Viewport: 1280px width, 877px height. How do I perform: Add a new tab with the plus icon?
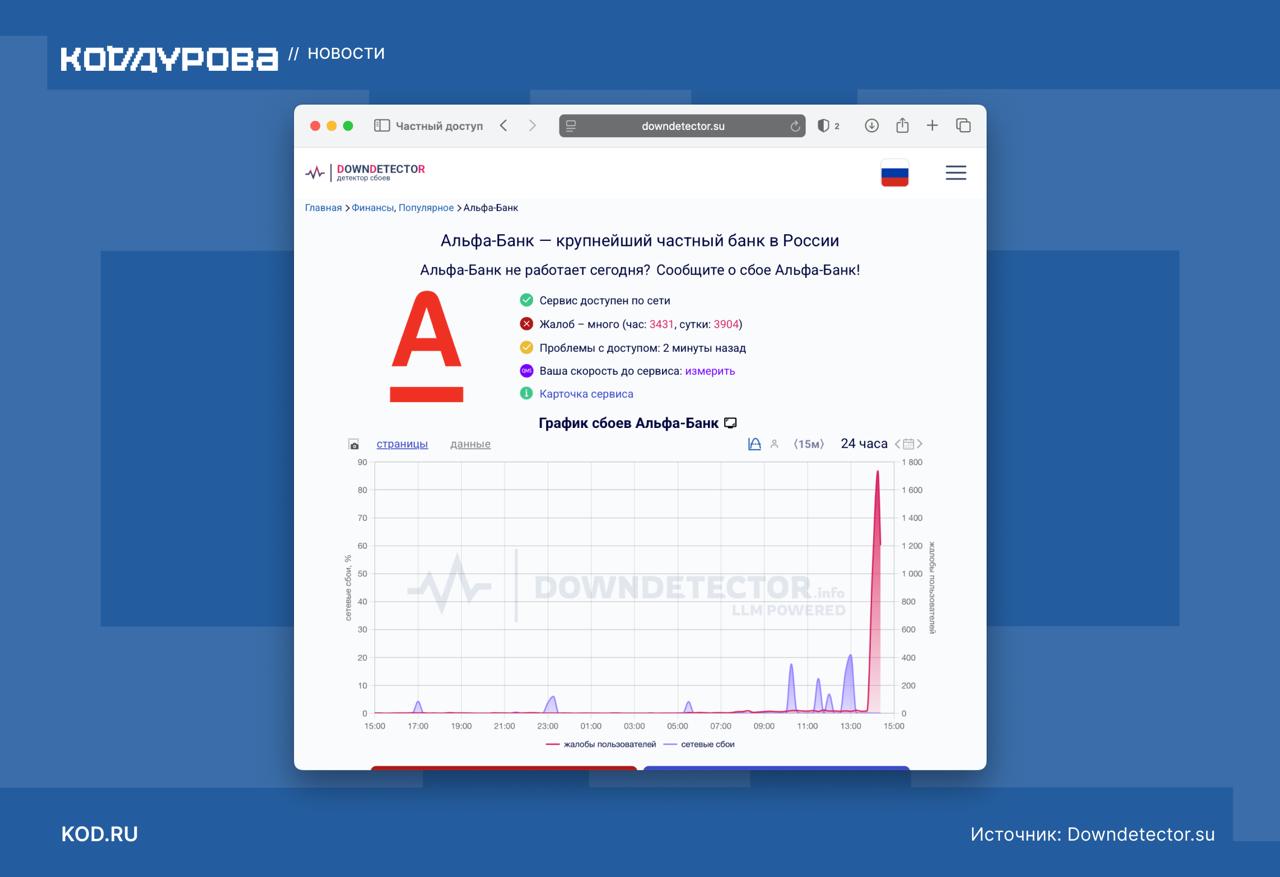tap(932, 126)
